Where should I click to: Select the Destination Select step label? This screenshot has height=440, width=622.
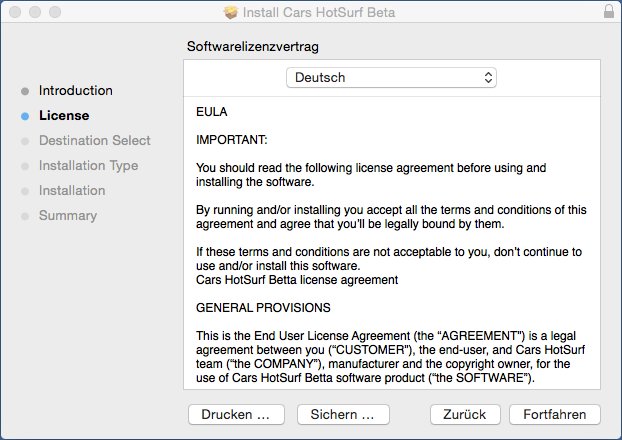94,140
